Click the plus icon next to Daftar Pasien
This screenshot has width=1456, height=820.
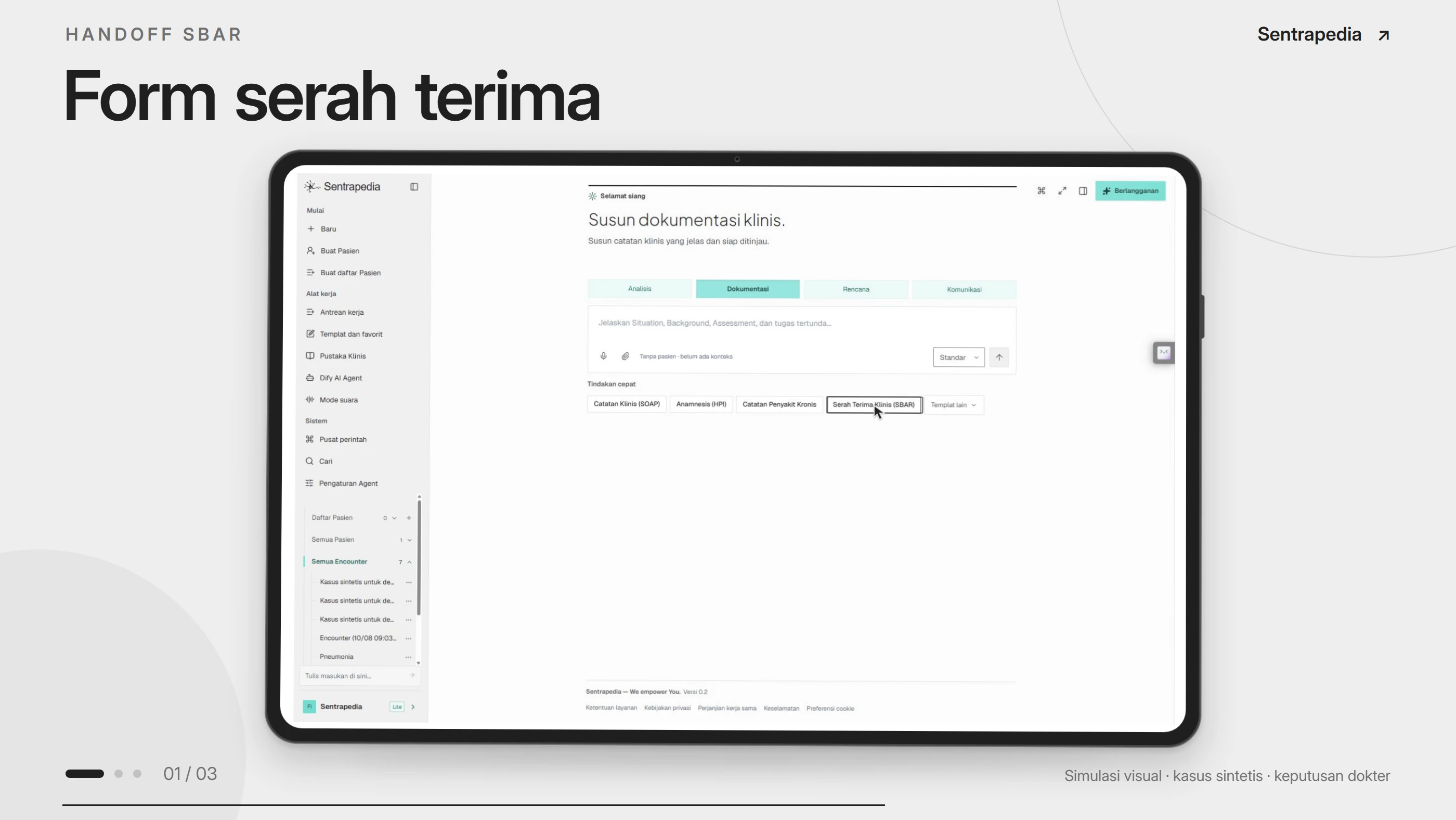coord(409,518)
